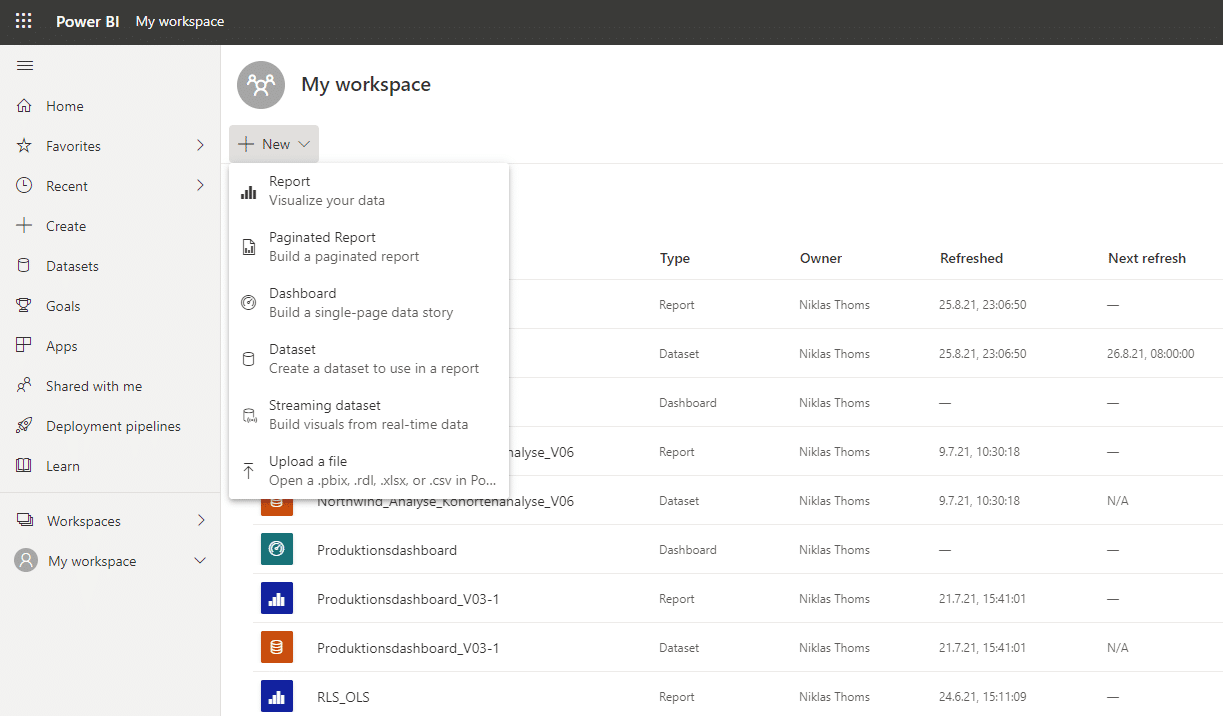Choose Paginated Report in the New menu
The height and width of the screenshot is (716, 1223).
pos(369,247)
